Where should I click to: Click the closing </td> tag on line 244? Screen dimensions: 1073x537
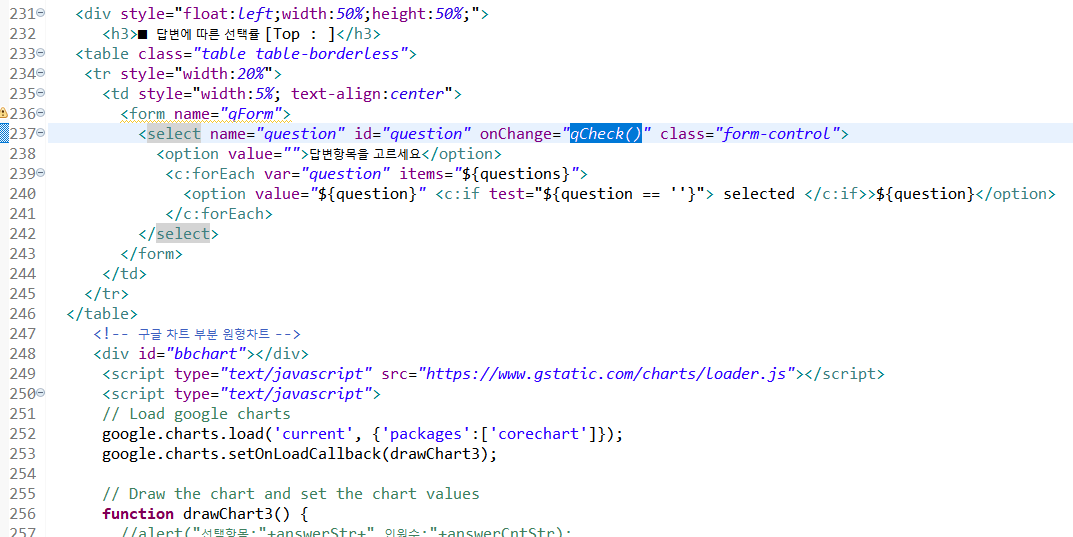[x=125, y=274]
